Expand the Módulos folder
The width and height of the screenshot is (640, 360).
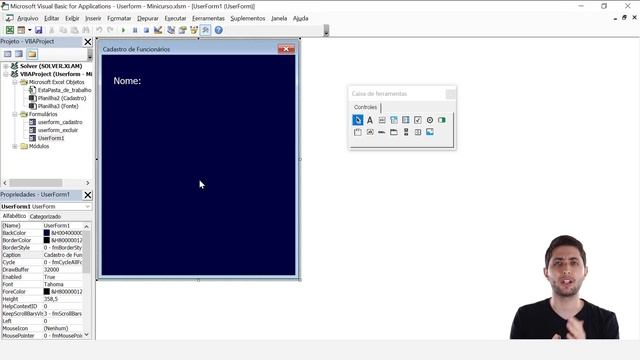click(x=15, y=146)
